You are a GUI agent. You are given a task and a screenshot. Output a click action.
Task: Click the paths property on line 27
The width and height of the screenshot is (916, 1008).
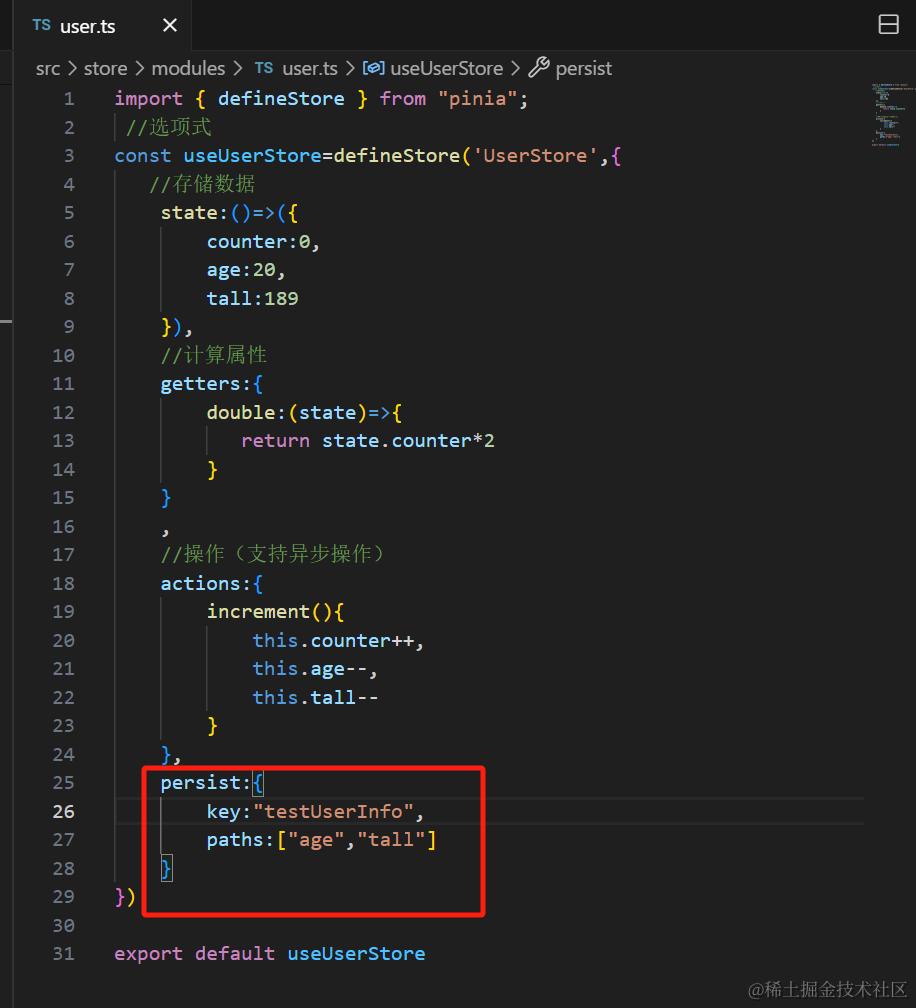tap(235, 840)
